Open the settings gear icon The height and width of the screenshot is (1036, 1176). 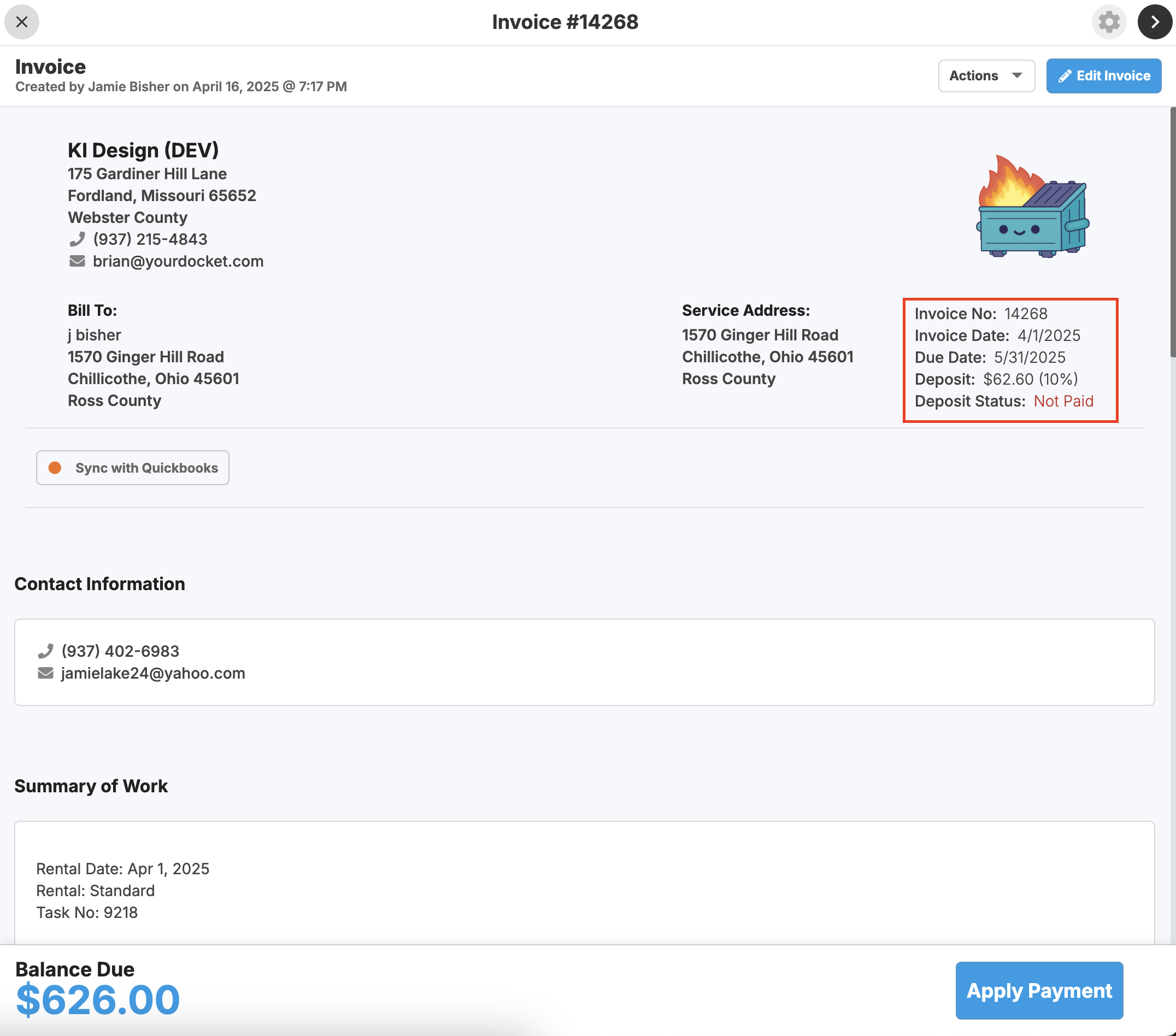[1109, 22]
